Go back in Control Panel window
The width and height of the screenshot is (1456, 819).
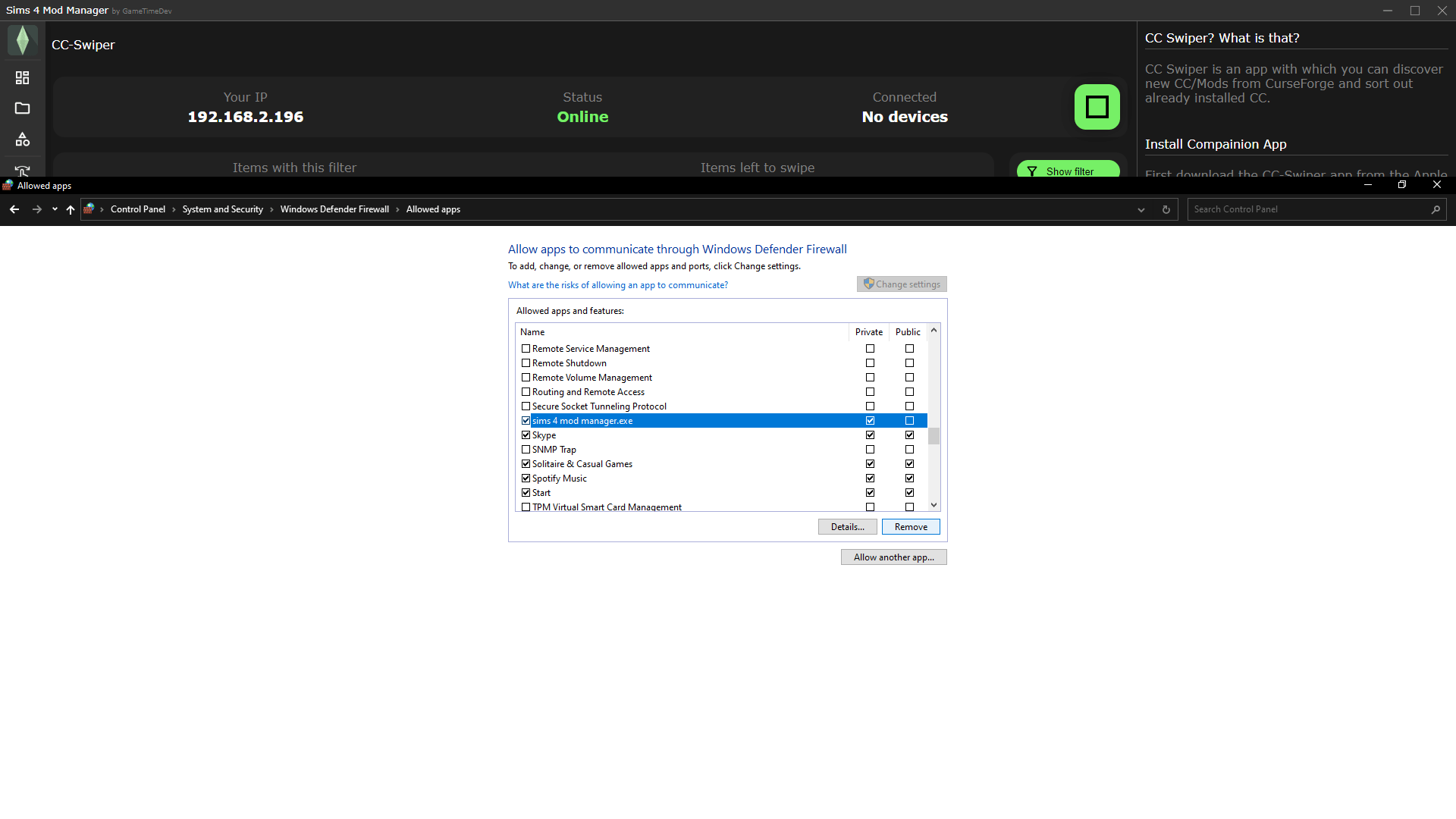click(14, 209)
